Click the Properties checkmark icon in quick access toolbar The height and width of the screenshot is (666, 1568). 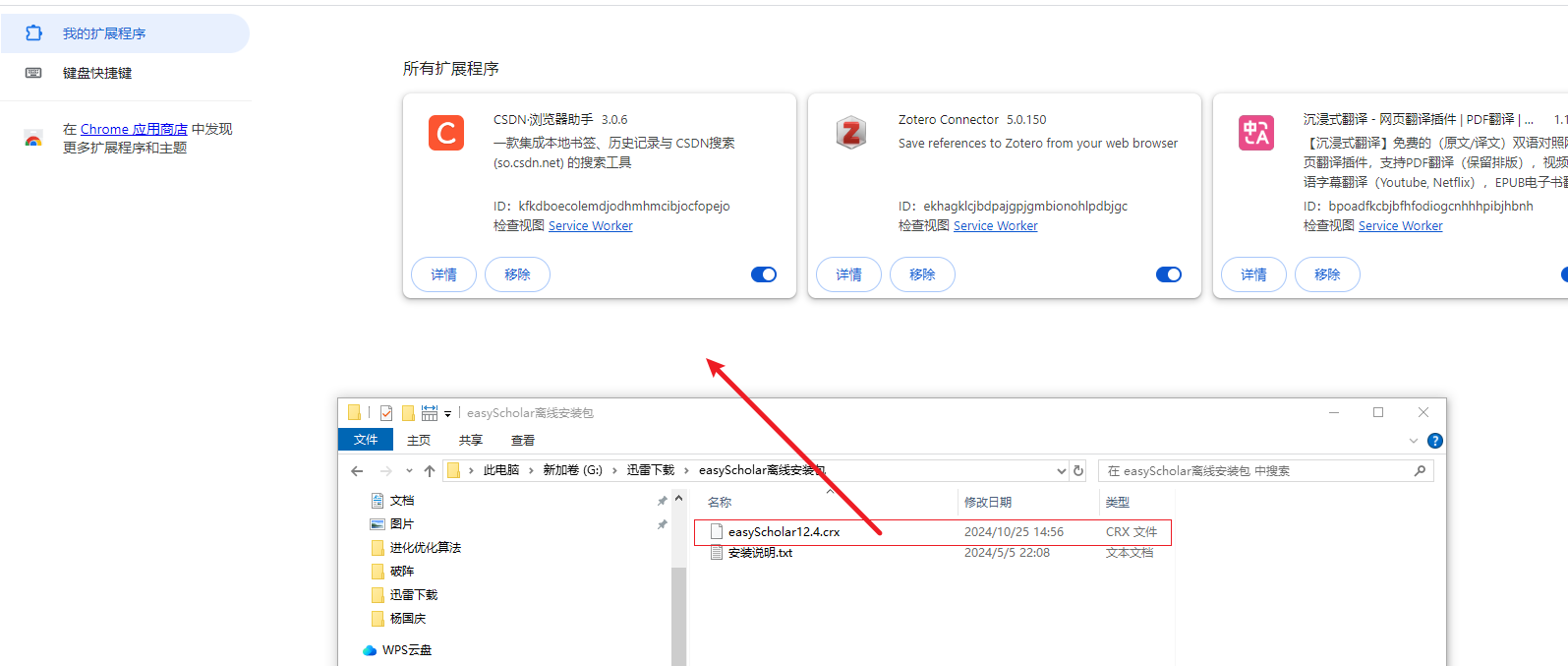pos(386,413)
